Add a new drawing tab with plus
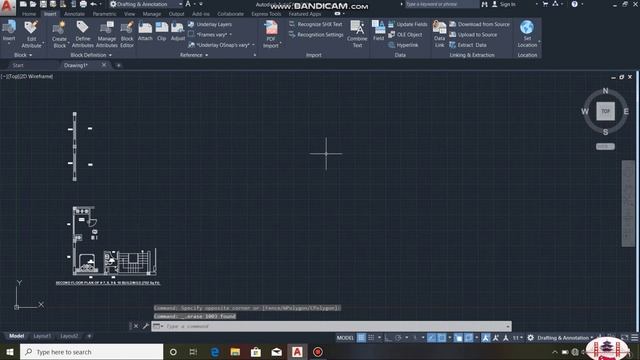Image resolution: width=640 pixels, height=360 pixels. pos(118,65)
